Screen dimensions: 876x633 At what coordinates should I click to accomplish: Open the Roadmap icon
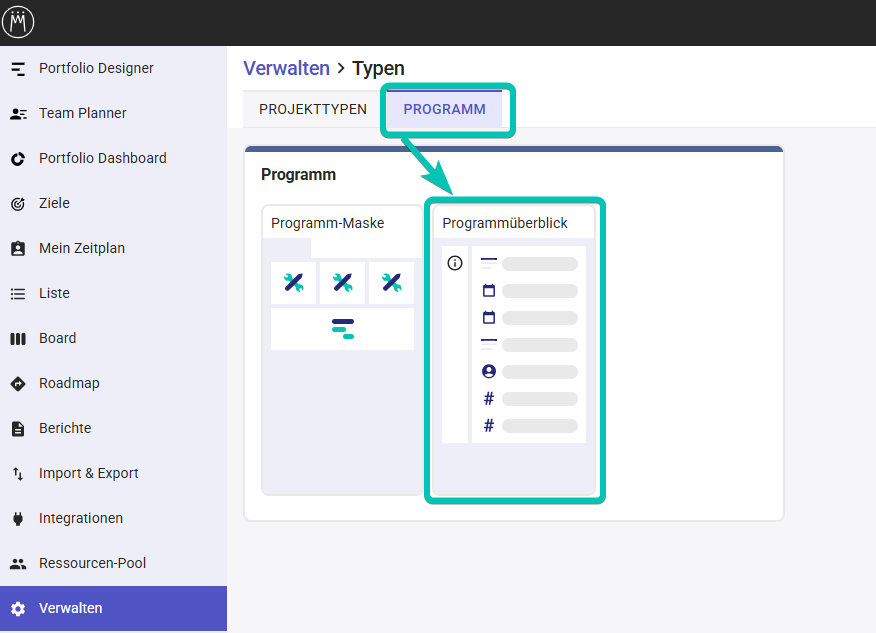pos(18,384)
